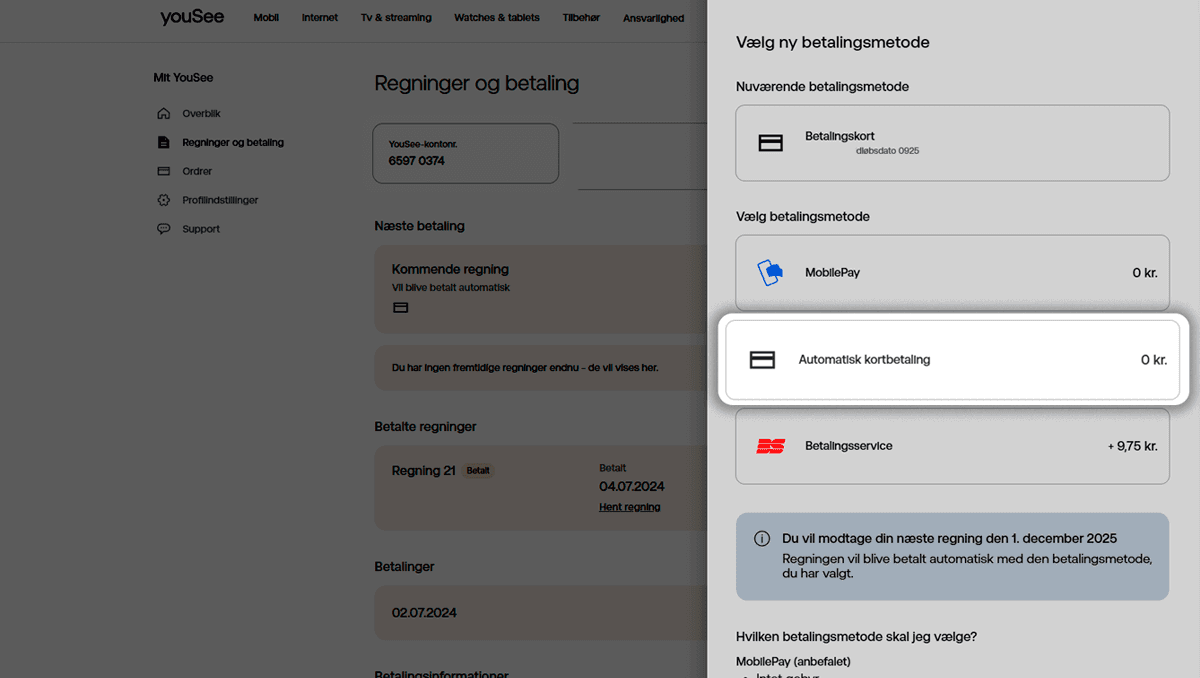Click the card icon in Automatisk kortbetaling
Image resolution: width=1200 pixels, height=678 pixels.
[x=762, y=360]
